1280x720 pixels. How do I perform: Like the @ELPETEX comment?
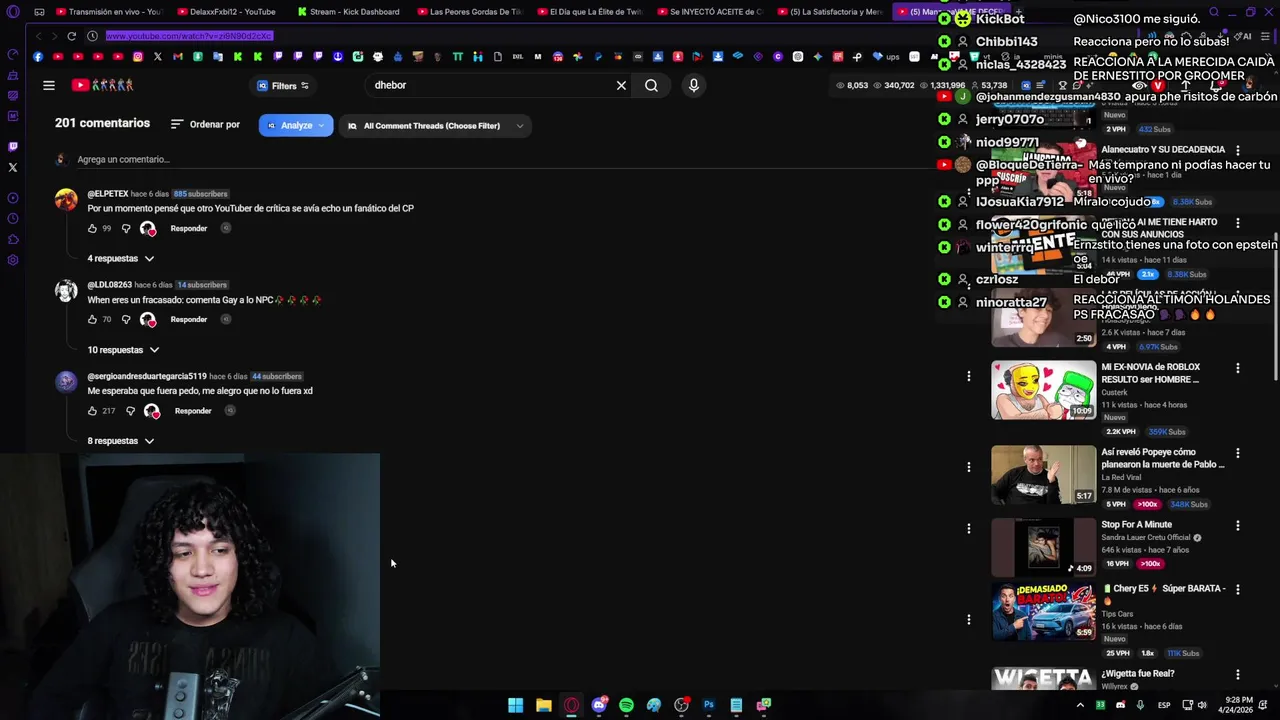[x=92, y=228]
